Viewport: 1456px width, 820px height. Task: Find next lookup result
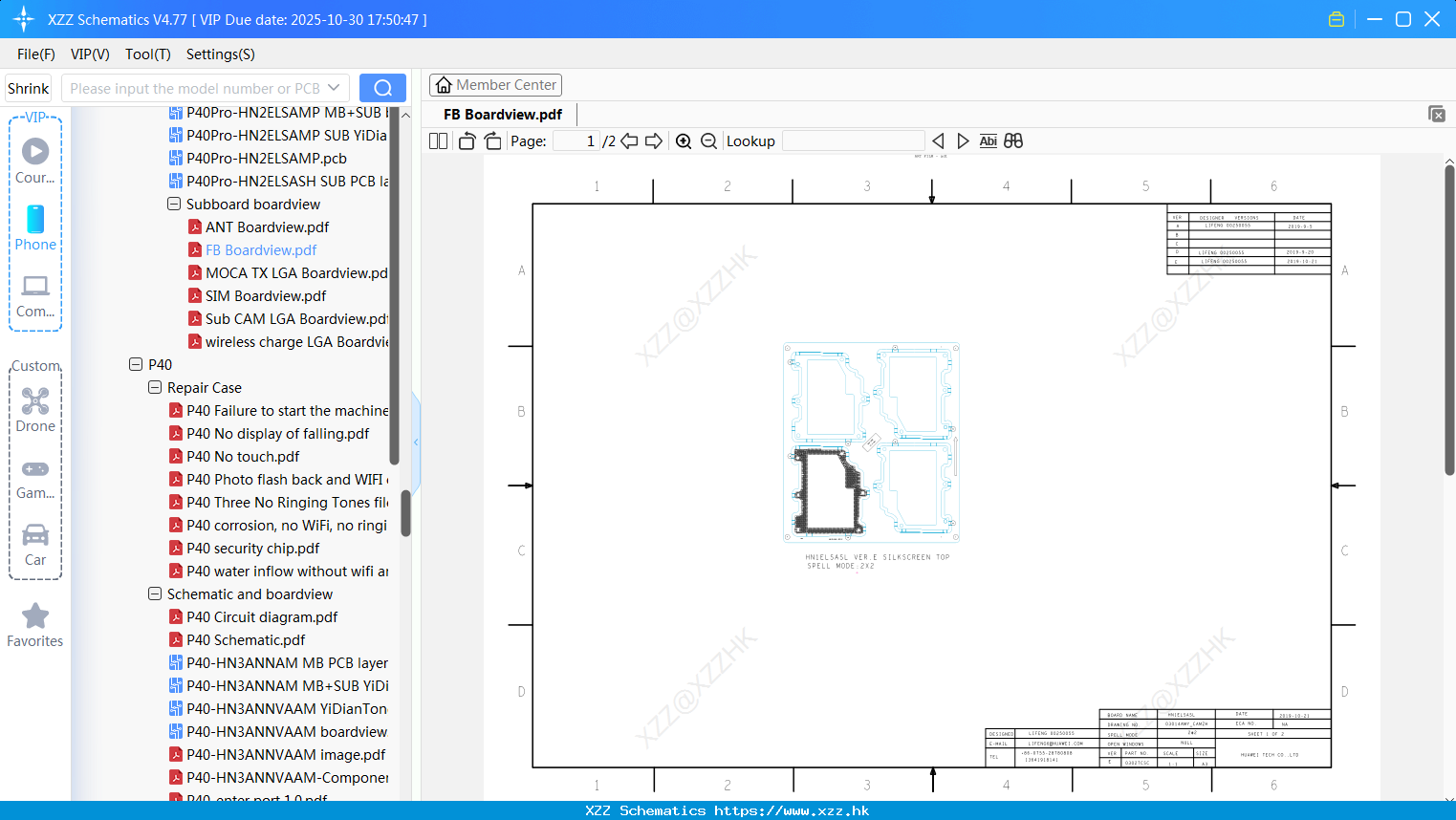click(963, 140)
